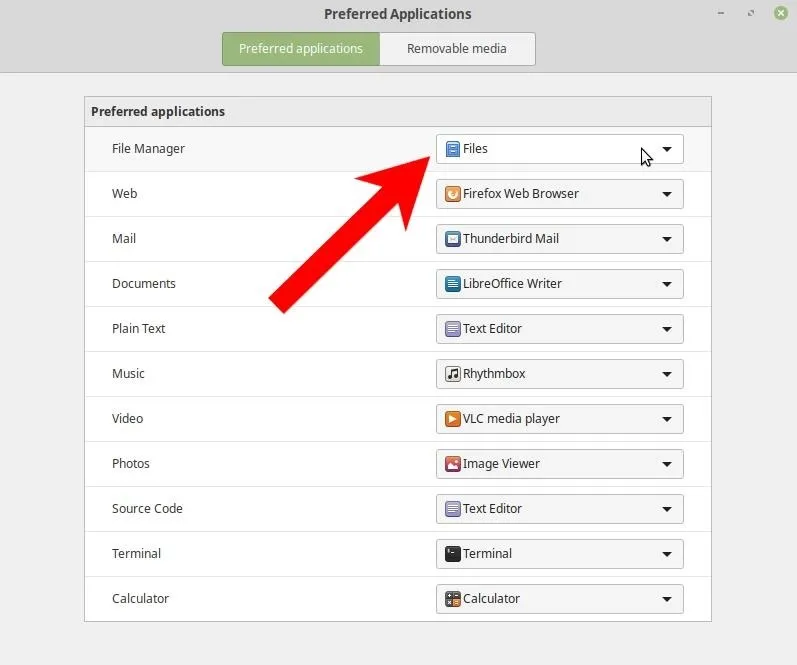Click the Firefox Web Browser icon
The image size is (797, 665).
(452, 194)
